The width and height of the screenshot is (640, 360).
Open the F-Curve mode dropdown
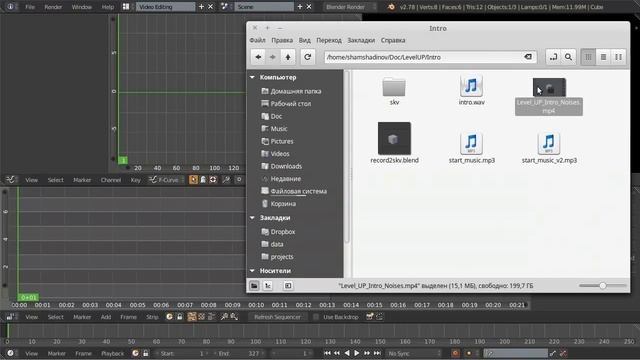[x=166, y=180]
